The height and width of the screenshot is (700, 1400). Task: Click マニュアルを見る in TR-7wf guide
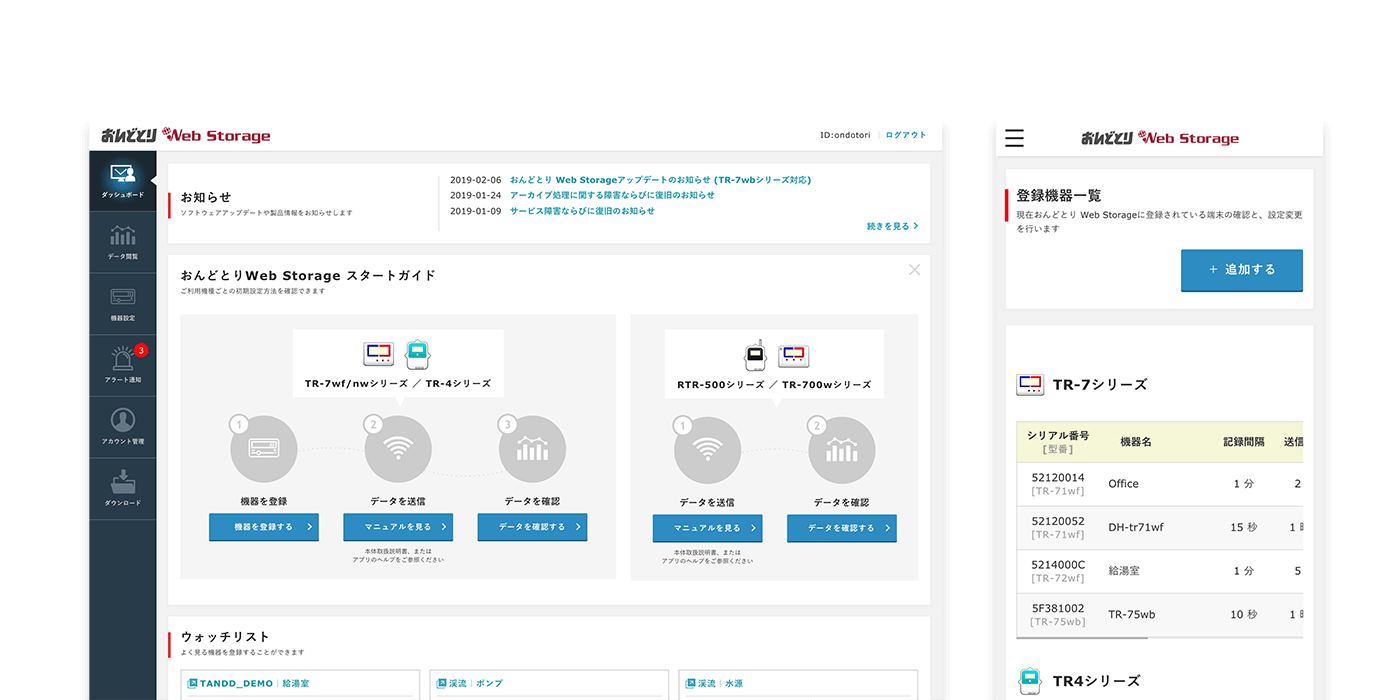398,527
